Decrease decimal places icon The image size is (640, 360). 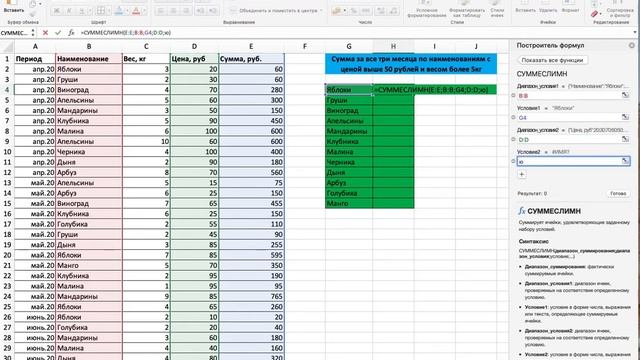point(393,11)
